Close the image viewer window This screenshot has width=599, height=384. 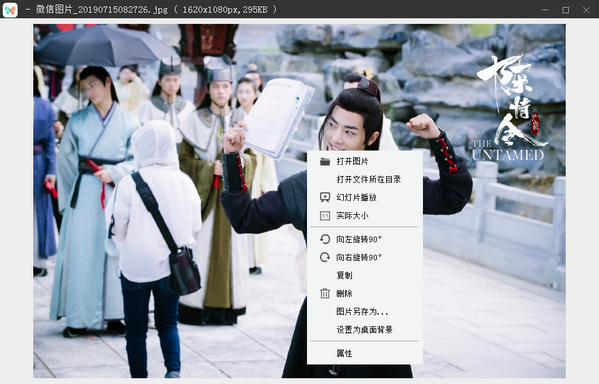click(x=586, y=10)
